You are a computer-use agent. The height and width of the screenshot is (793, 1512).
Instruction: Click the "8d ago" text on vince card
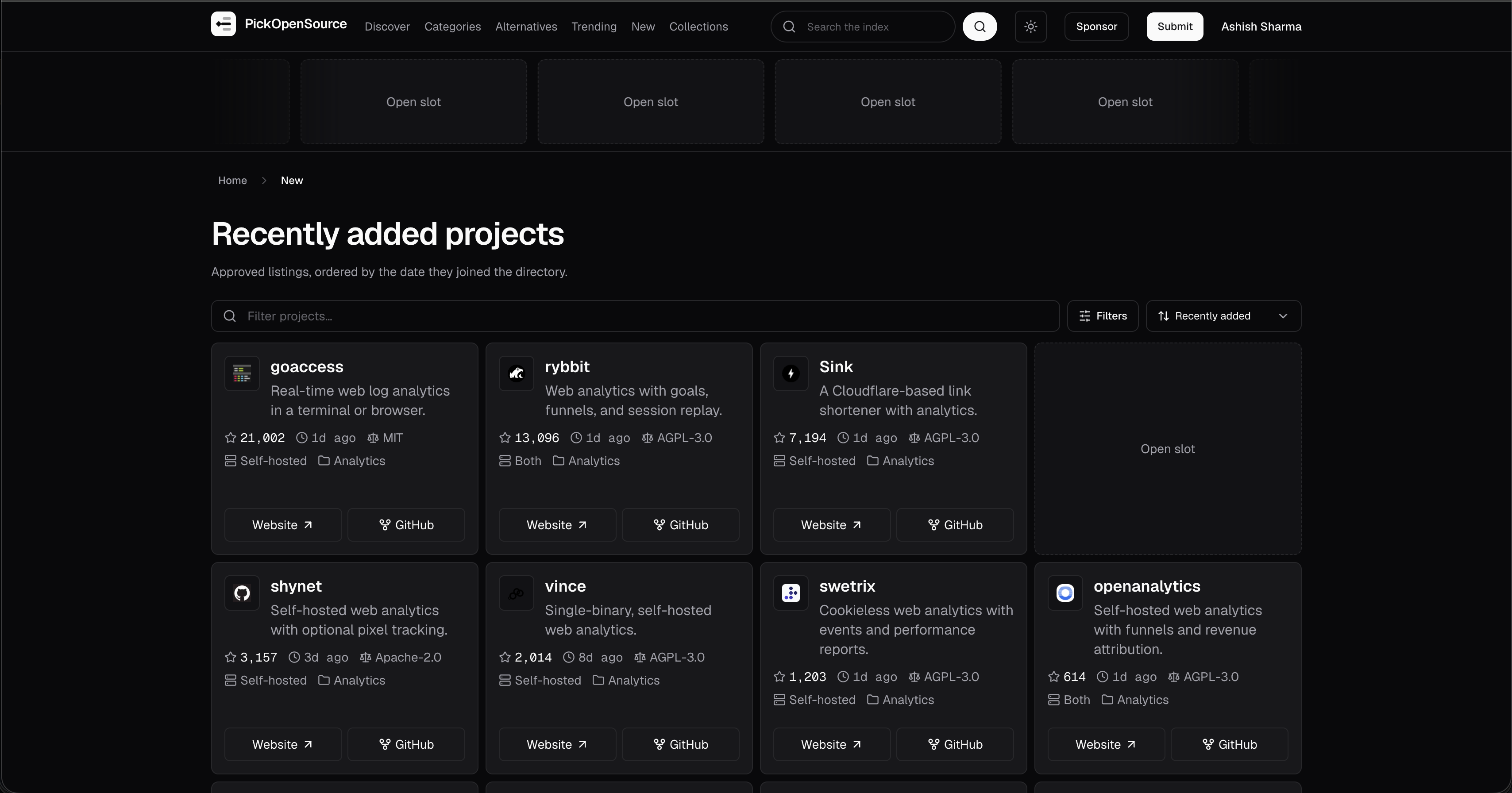pos(601,658)
